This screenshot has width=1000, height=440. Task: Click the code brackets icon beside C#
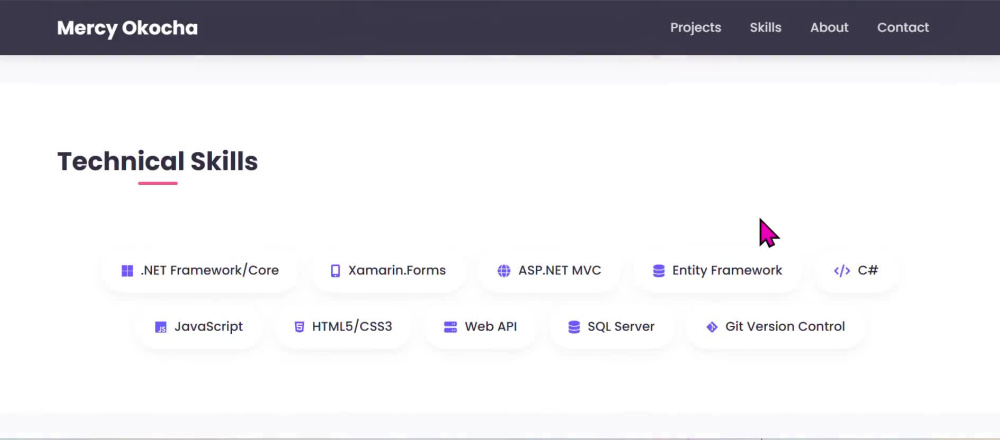click(x=842, y=271)
